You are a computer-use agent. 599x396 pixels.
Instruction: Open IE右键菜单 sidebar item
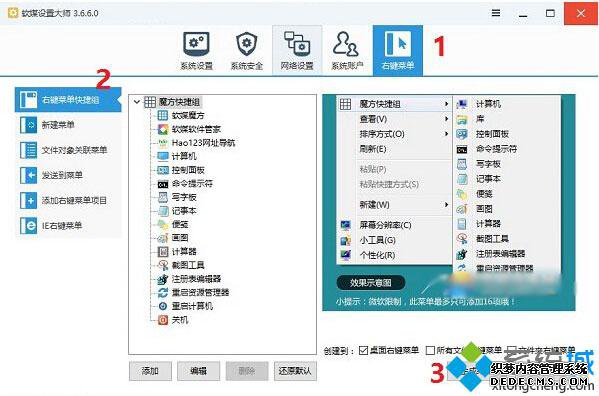click(x=68, y=226)
